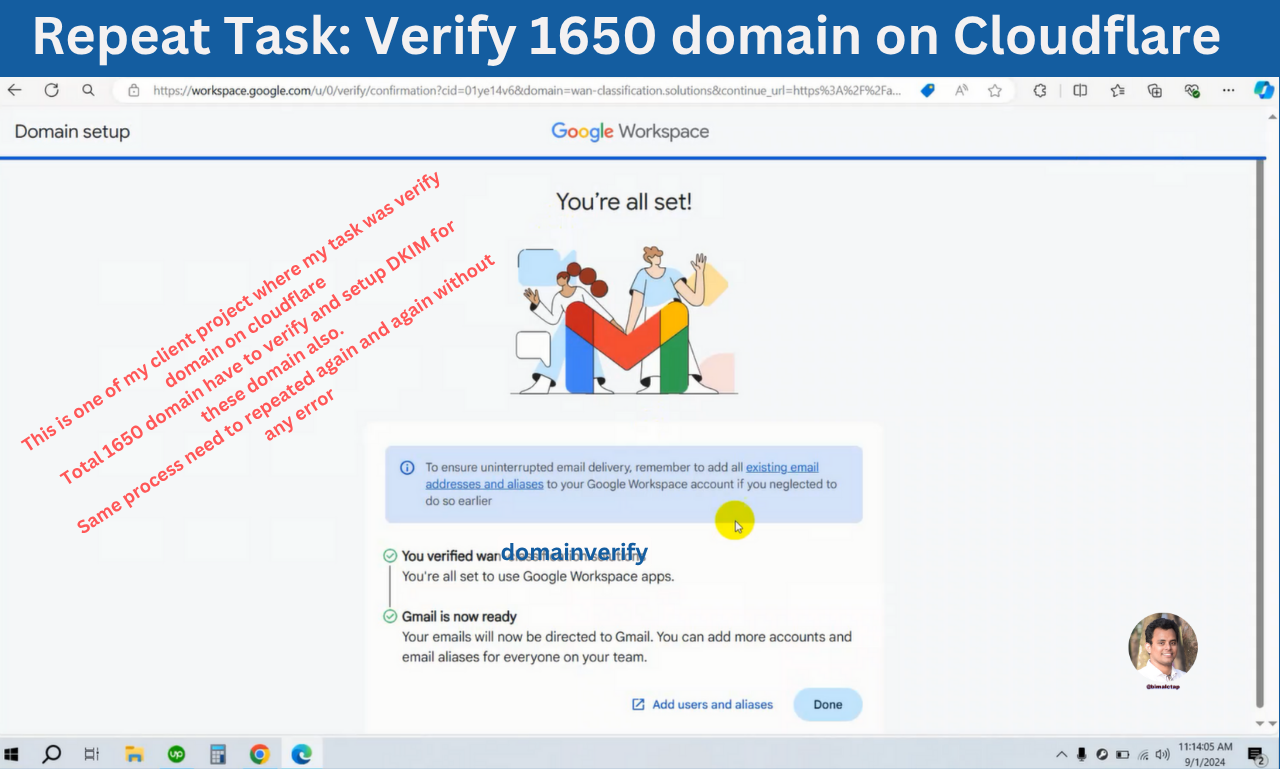Open the Extensions puzzle icon
1280x769 pixels.
coord(1040,90)
